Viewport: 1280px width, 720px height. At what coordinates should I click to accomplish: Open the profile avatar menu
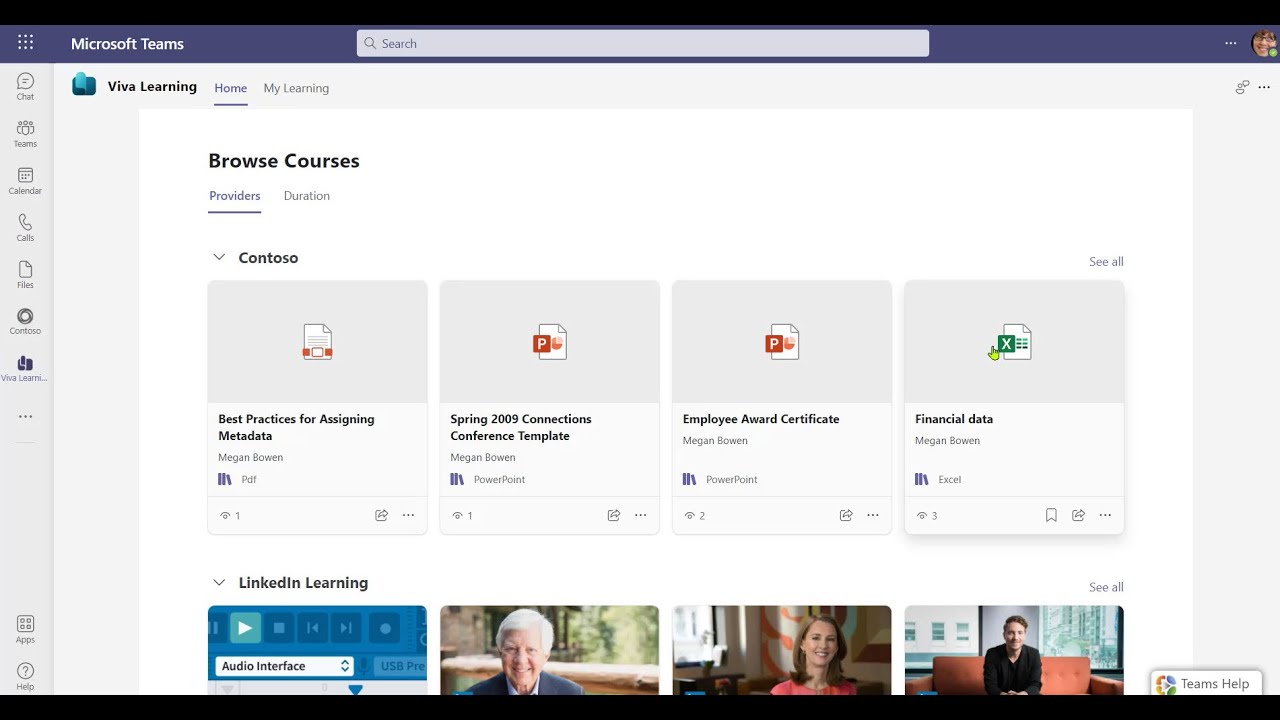(1264, 44)
